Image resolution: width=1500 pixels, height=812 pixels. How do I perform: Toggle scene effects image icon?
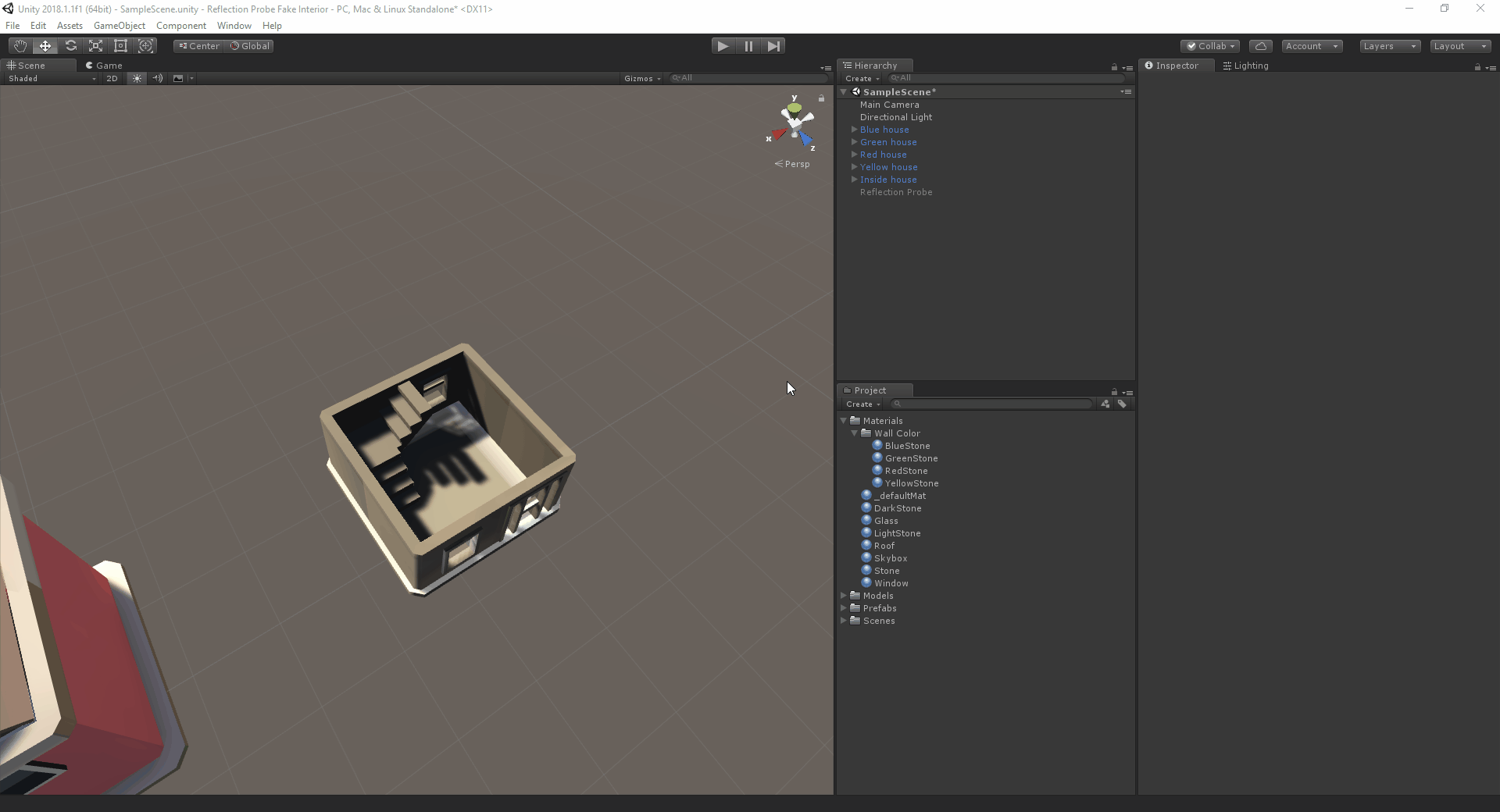pyautogui.click(x=178, y=78)
